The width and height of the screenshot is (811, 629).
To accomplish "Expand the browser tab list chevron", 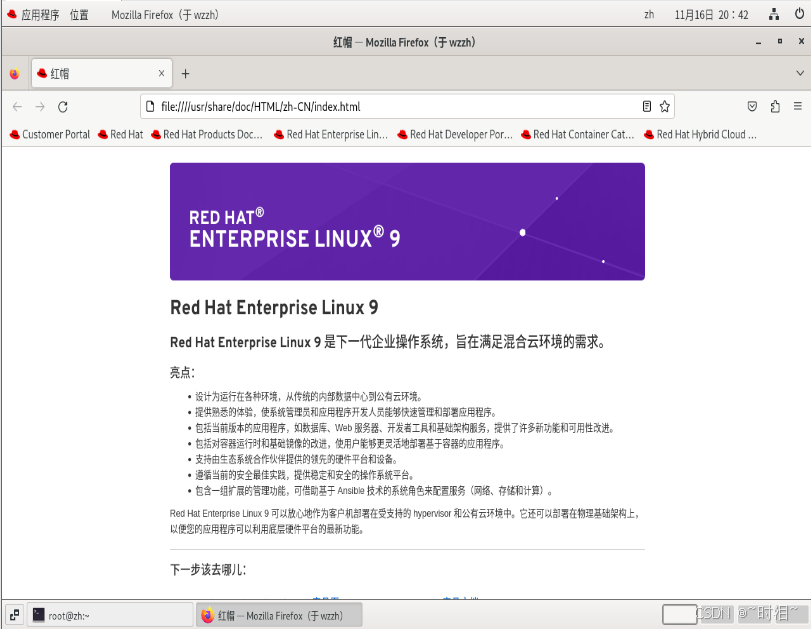I will (798, 72).
